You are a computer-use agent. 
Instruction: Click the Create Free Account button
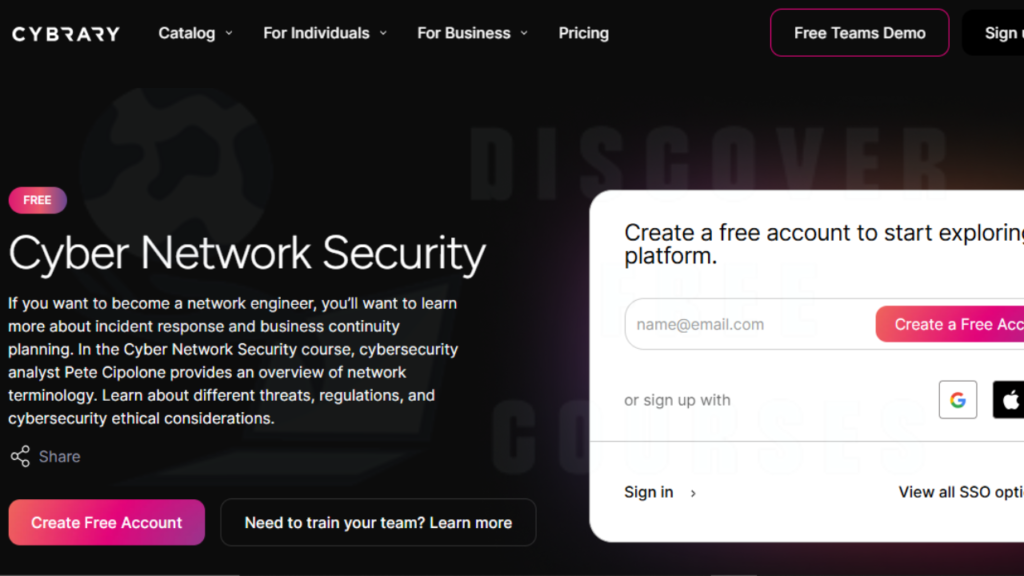click(x=106, y=522)
